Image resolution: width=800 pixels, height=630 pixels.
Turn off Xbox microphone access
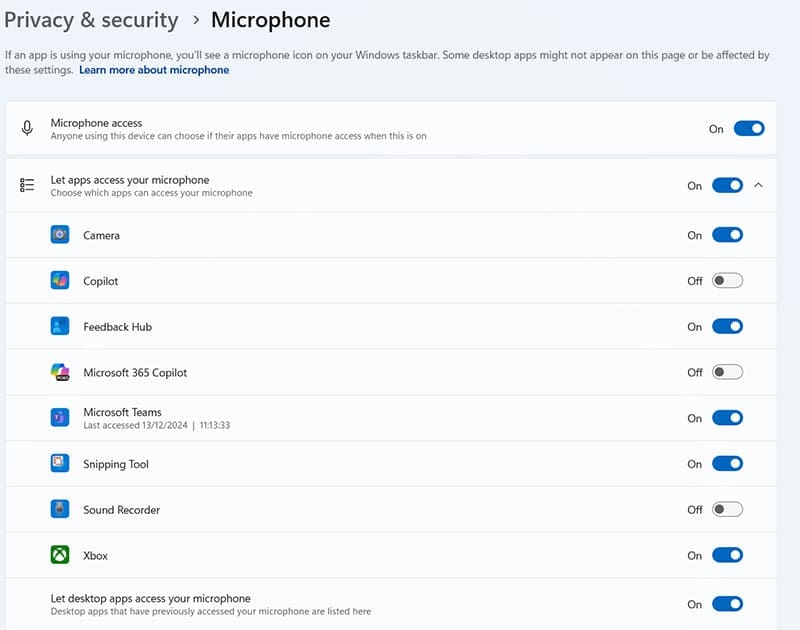tap(727, 555)
